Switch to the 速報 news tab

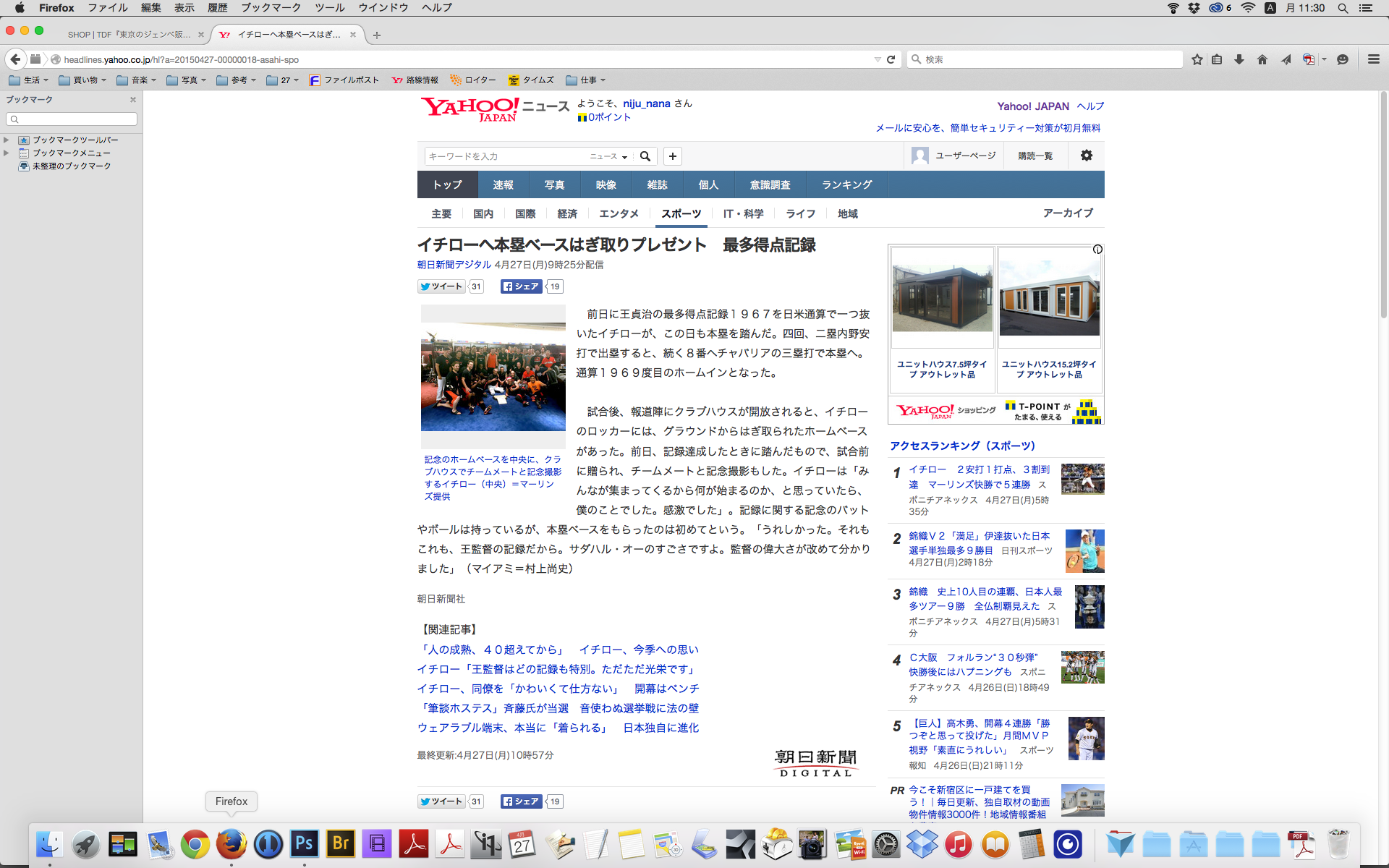503,185
